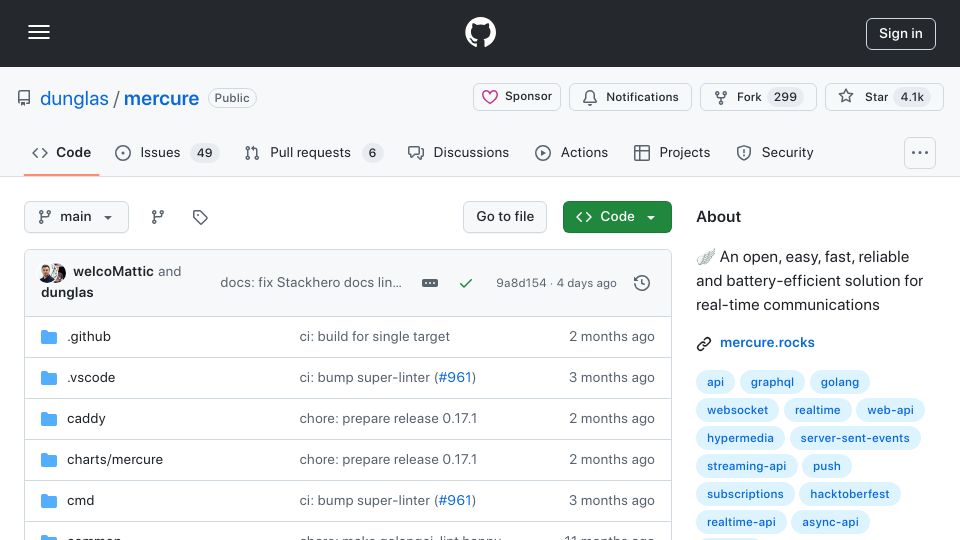Select the golang topic tag

click(x=839, y=382)
